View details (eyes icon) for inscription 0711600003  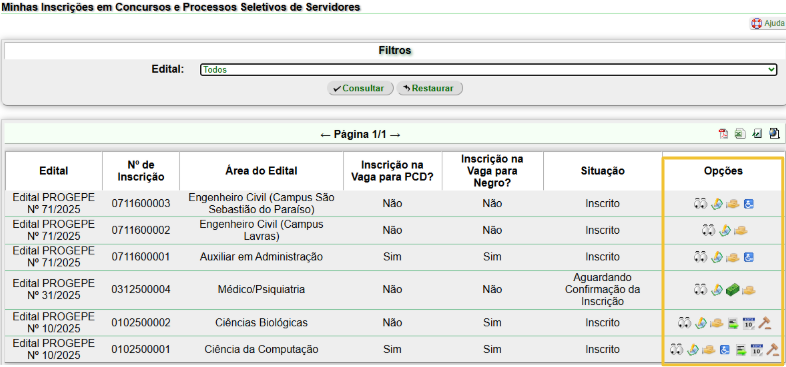pyautogui.click(x=700, y=204)
